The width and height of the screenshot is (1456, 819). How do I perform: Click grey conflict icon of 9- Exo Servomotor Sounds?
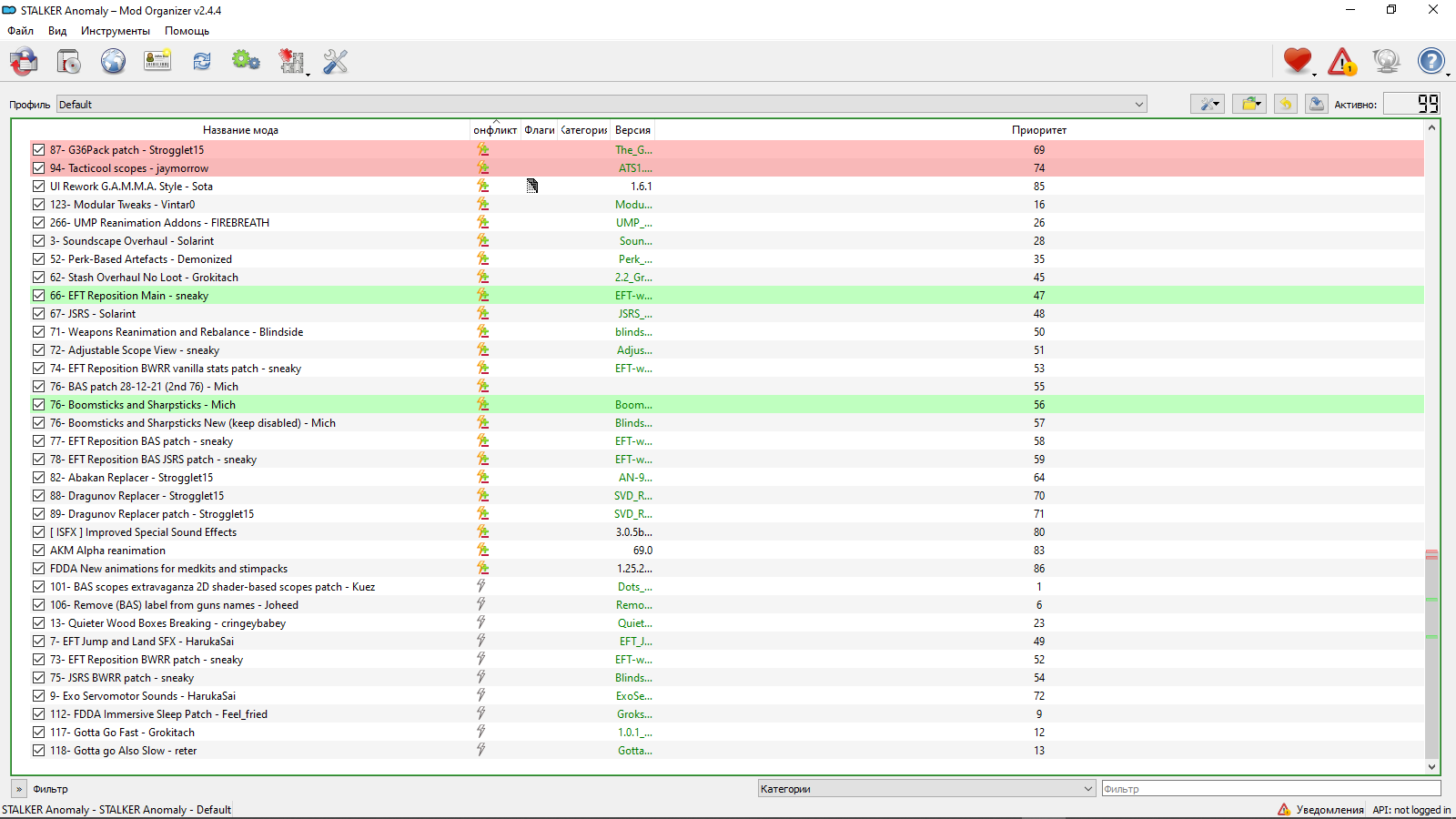(x=481, y=695)
